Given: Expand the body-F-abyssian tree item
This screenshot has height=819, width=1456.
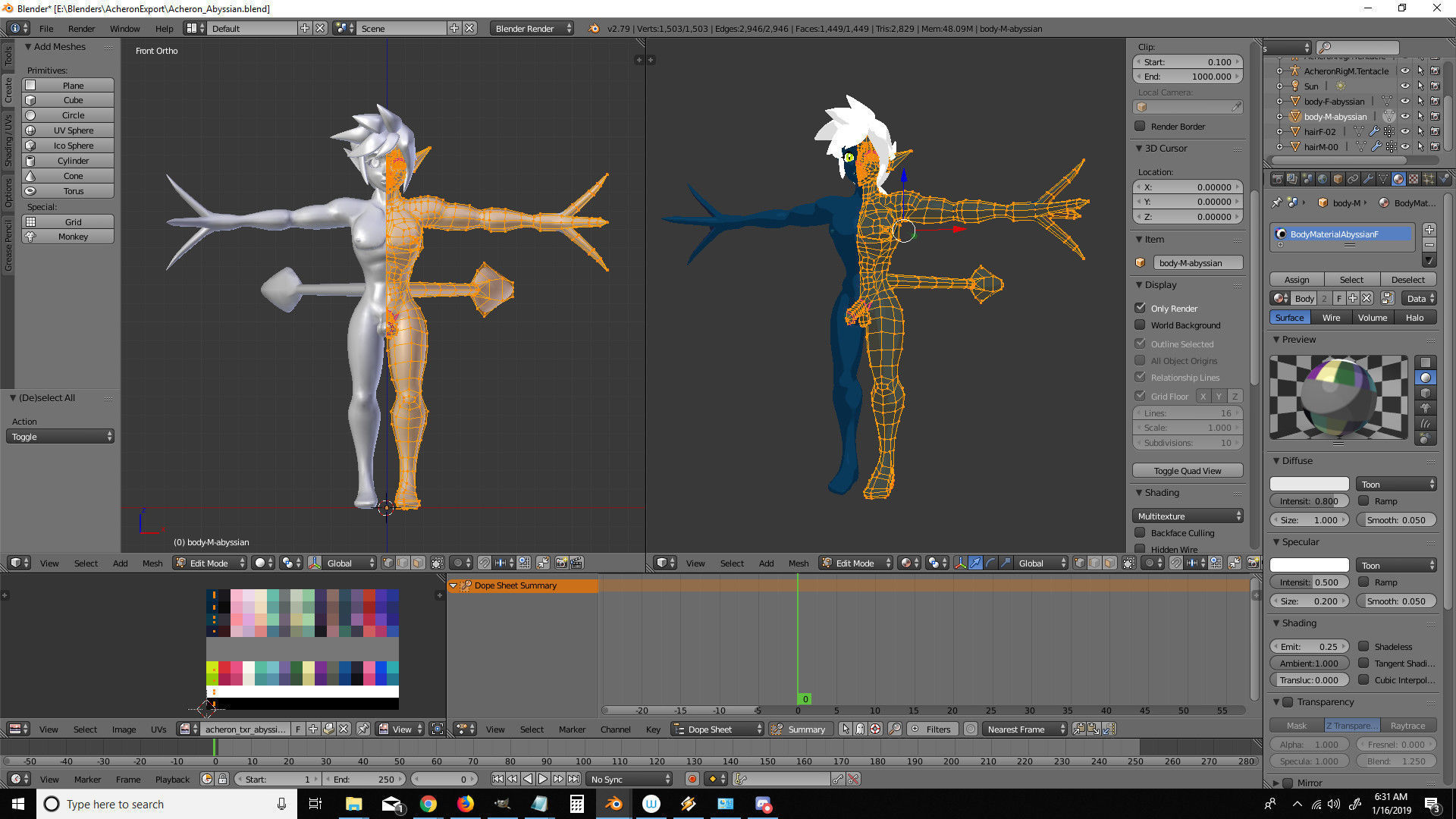Looking at the screenshot, I should 1279,101.
